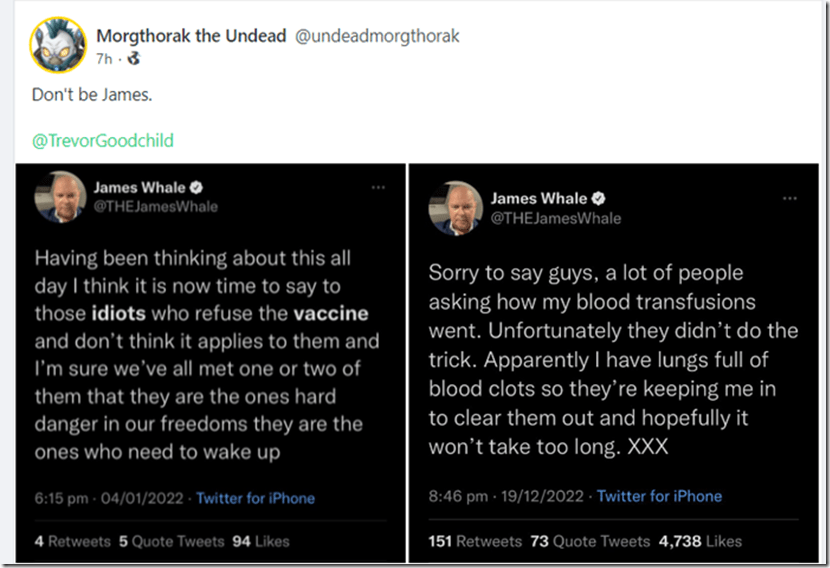The image size is (830, 568).
Task: Open the 5 Quote Tweets on the left tweet
Action: [171, 541]
